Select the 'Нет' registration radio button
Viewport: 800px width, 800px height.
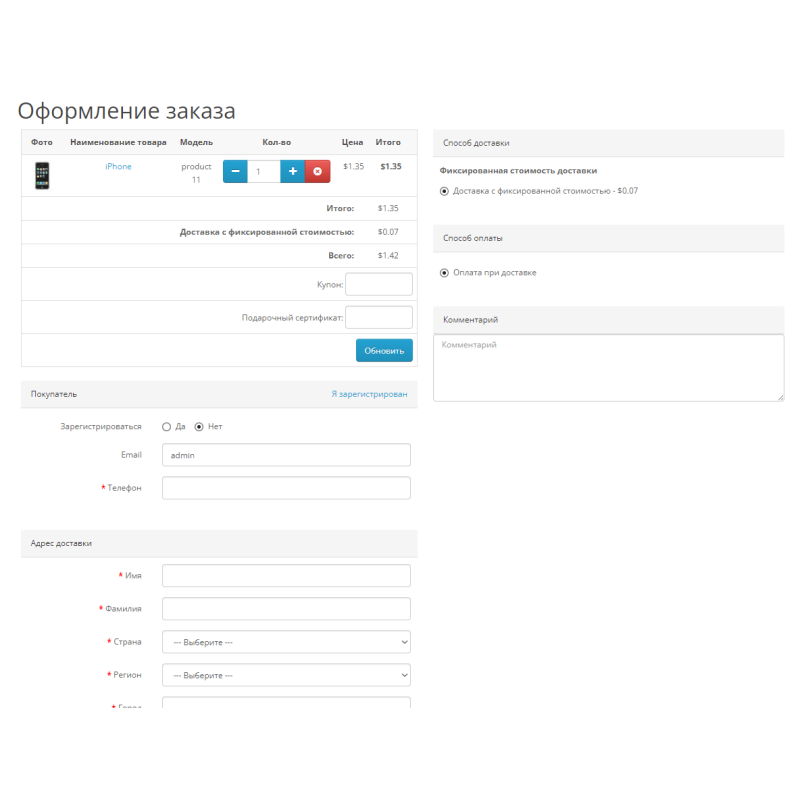point(199,427)
